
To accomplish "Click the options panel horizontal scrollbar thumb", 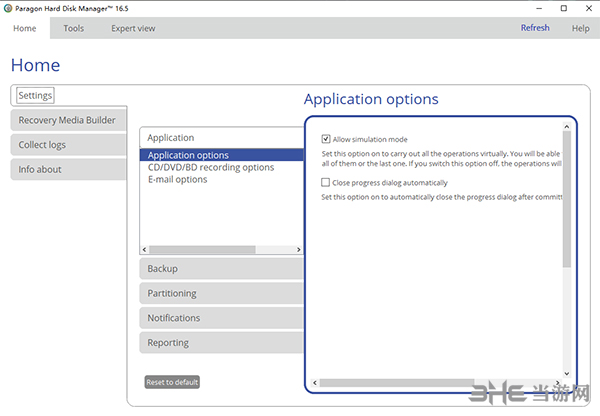I will 397,383.
